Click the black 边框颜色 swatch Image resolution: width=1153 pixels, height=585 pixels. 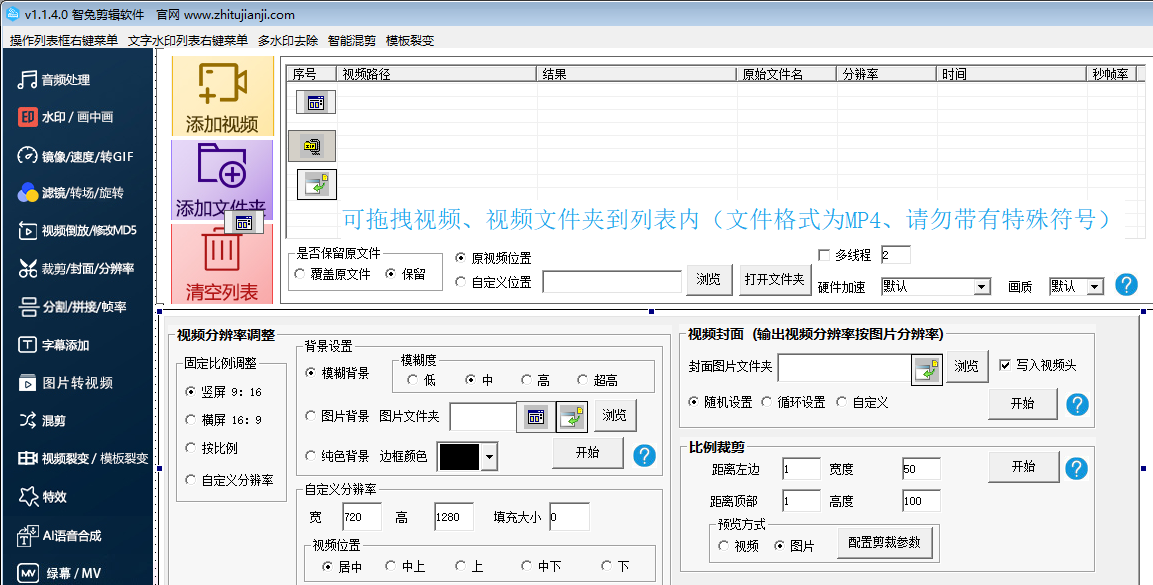(459, 457)
